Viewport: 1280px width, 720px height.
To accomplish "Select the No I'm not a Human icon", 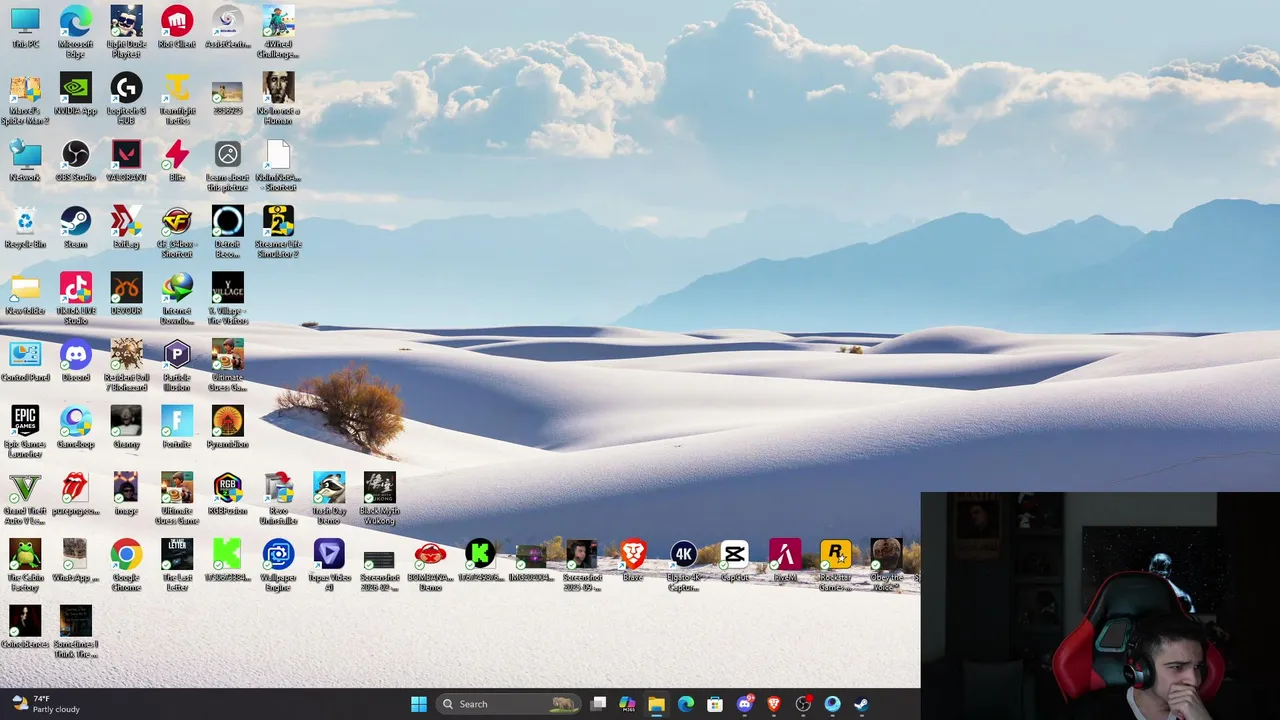I will 278,99.
